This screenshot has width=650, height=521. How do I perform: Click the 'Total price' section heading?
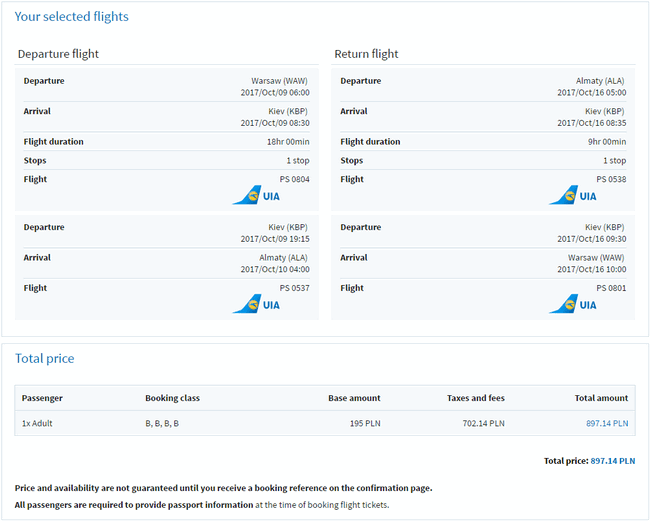pos(44,358)
